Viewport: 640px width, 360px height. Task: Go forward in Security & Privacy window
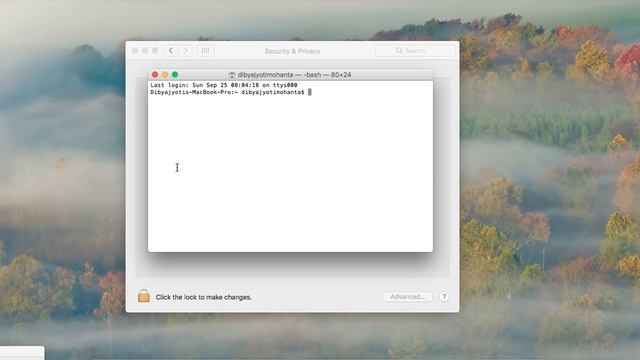click(185, 51)
